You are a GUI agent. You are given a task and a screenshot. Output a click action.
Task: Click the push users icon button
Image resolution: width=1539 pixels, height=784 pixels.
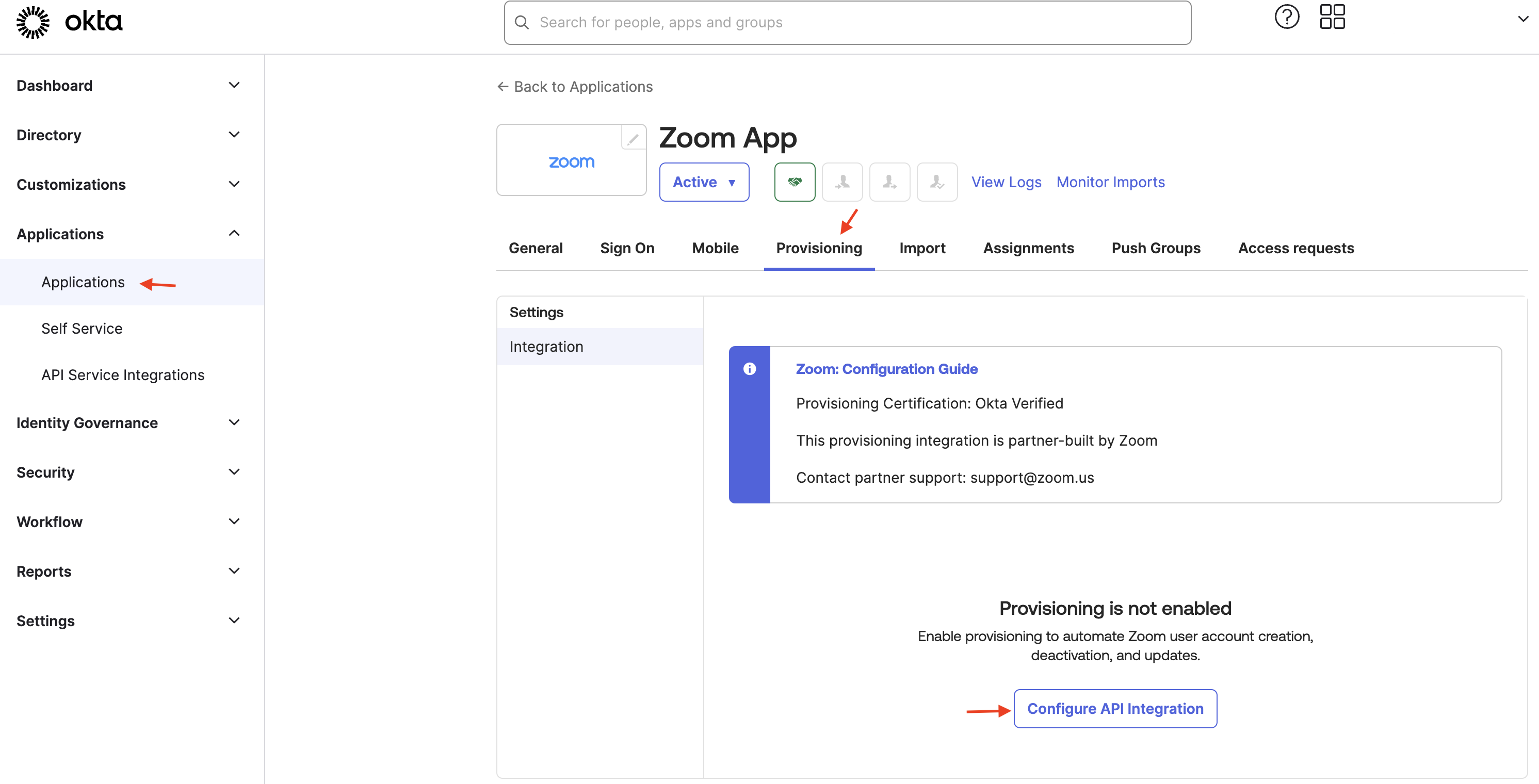click(x=889, y=182)
